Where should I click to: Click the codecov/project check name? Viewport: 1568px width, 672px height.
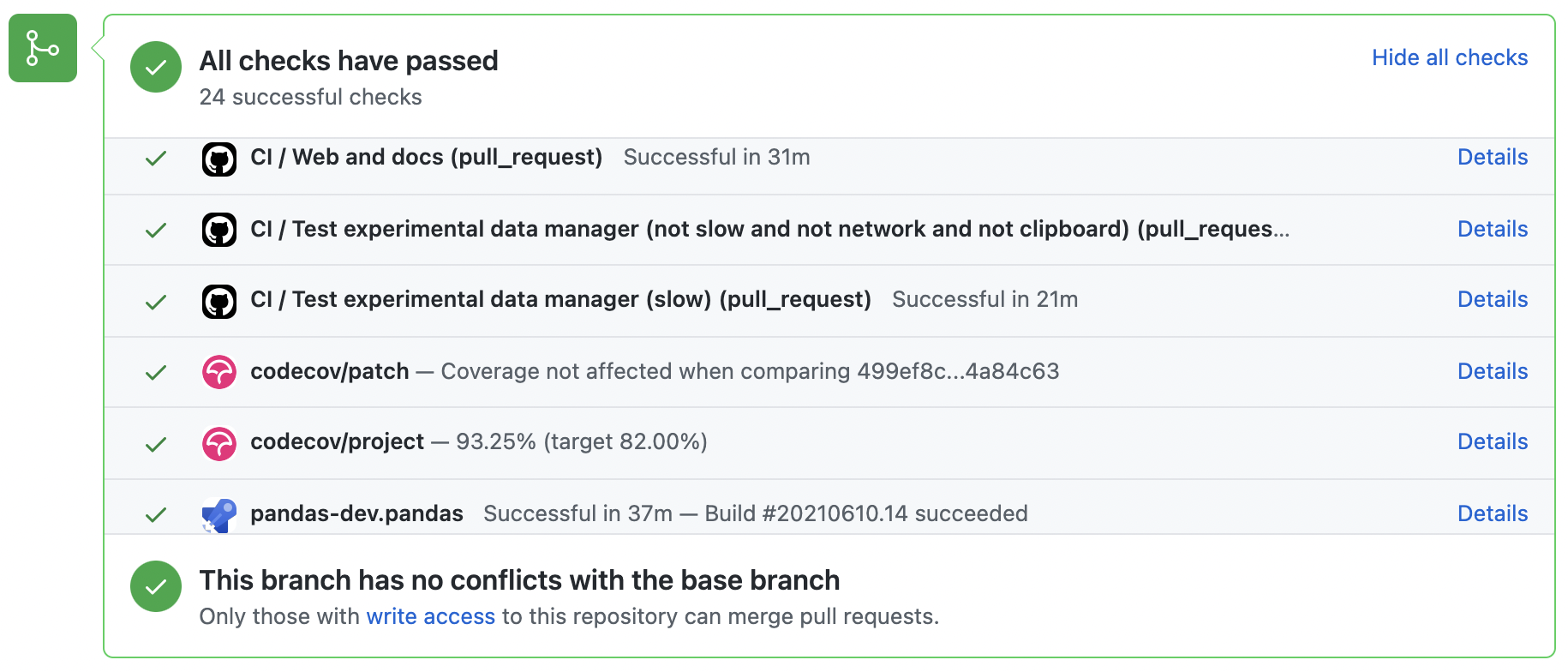tap(337, 441)
